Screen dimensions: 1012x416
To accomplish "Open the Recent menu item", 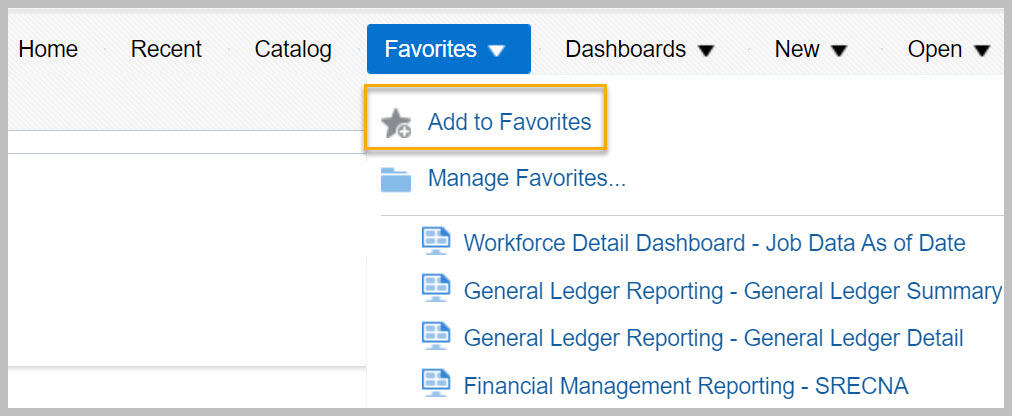I will coord(167,49).
